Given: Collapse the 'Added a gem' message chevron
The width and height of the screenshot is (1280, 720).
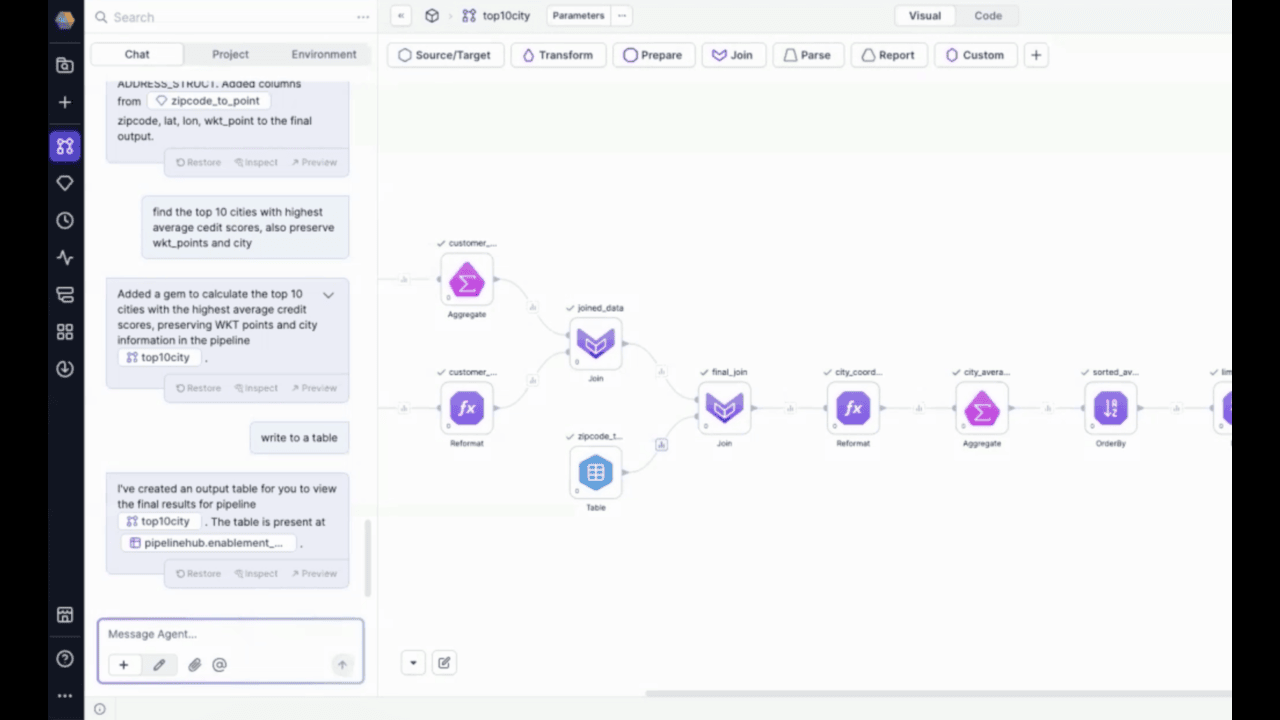Looking at the screenshot, I should (328, 295).
